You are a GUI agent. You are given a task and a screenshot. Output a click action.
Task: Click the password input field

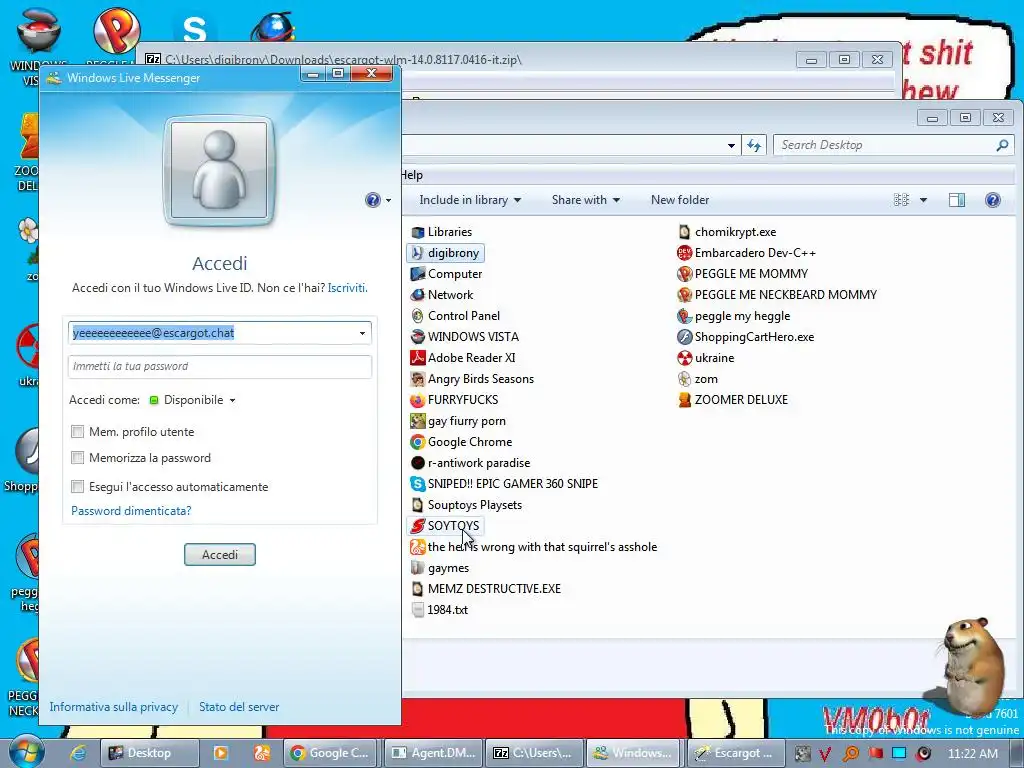(x=219, y=366)
